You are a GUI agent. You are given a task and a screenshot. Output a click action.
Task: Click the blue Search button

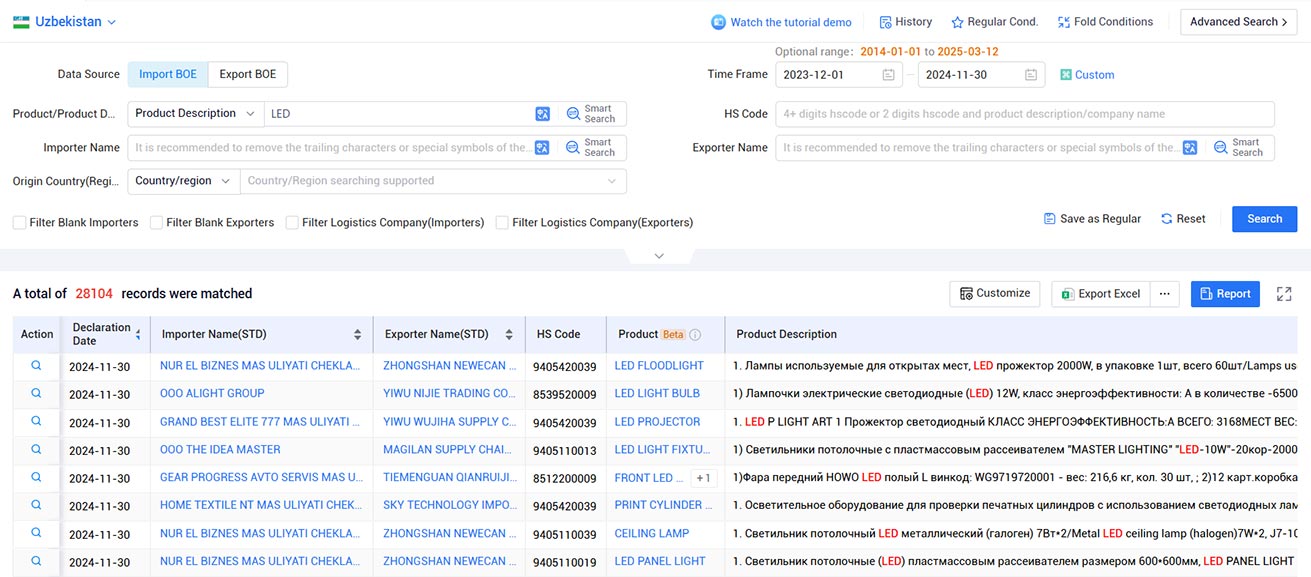pyautogui.click(x=1264, y=219)
